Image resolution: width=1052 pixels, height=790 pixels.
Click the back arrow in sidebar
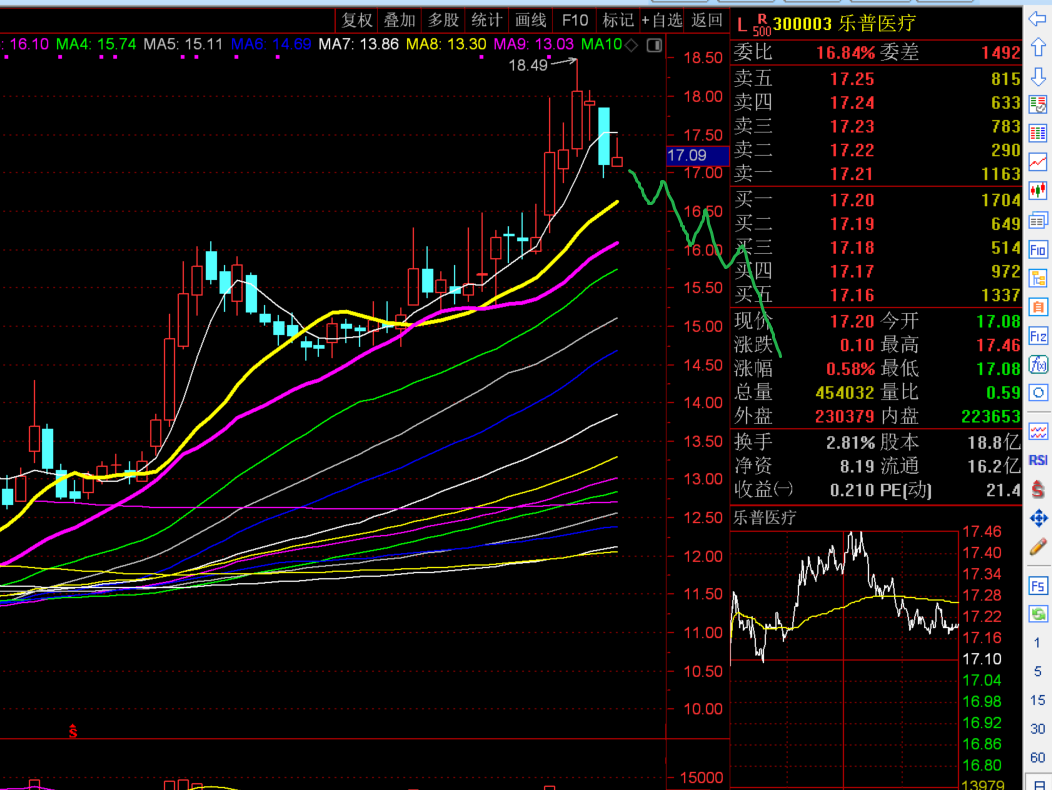1037,19
